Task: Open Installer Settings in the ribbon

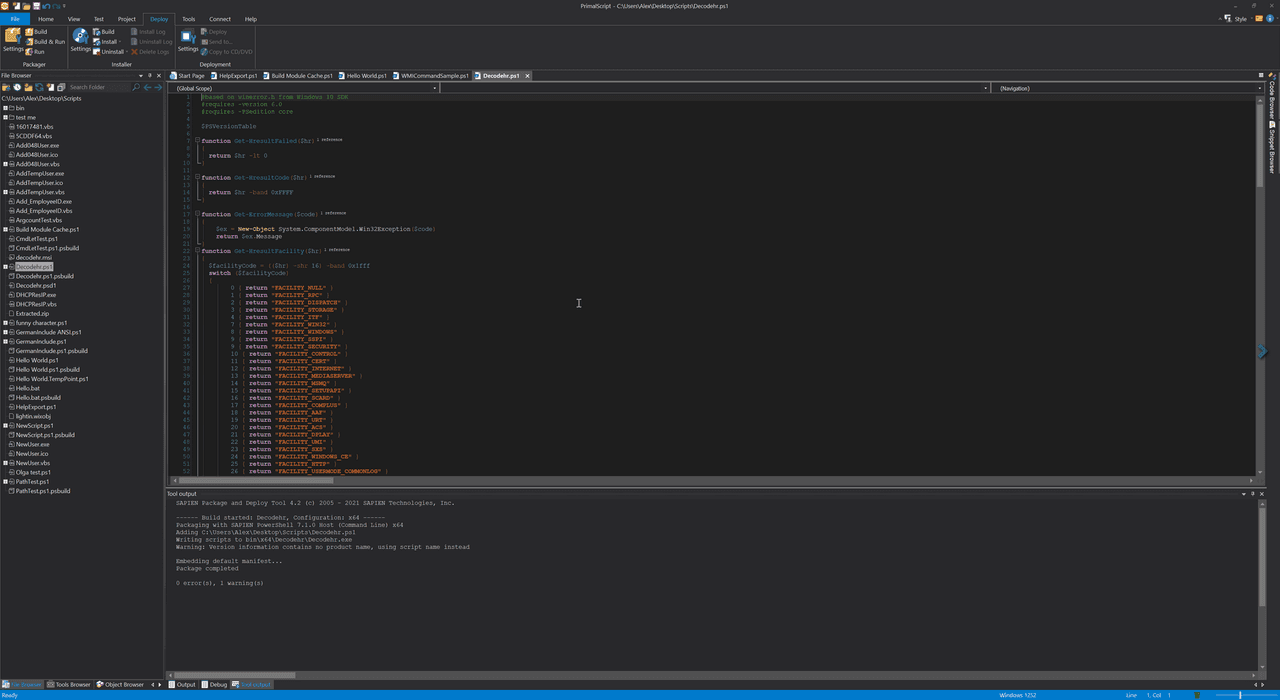Action: pos(80,40)
